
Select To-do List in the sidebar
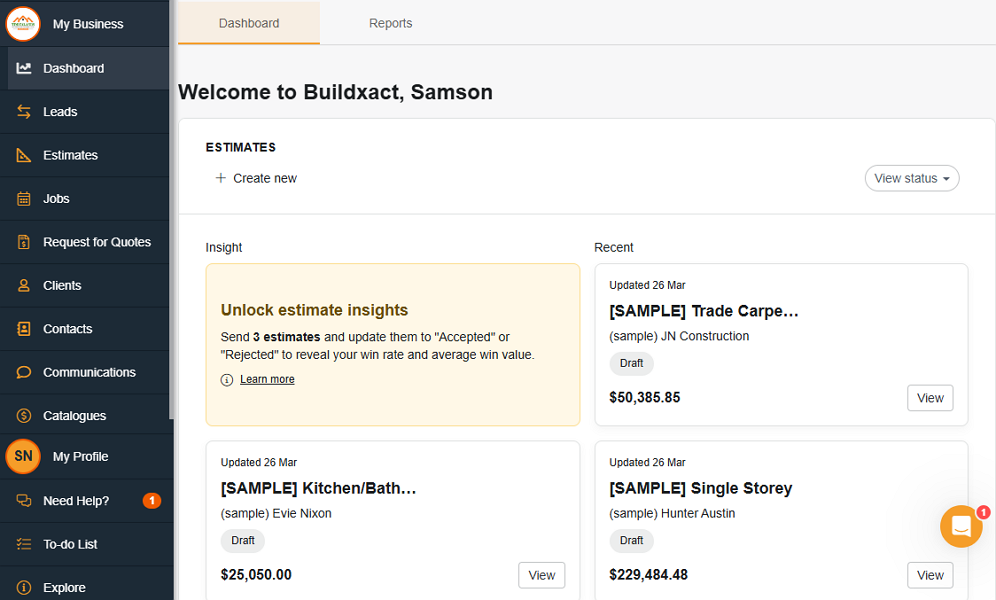click(86, 544)
